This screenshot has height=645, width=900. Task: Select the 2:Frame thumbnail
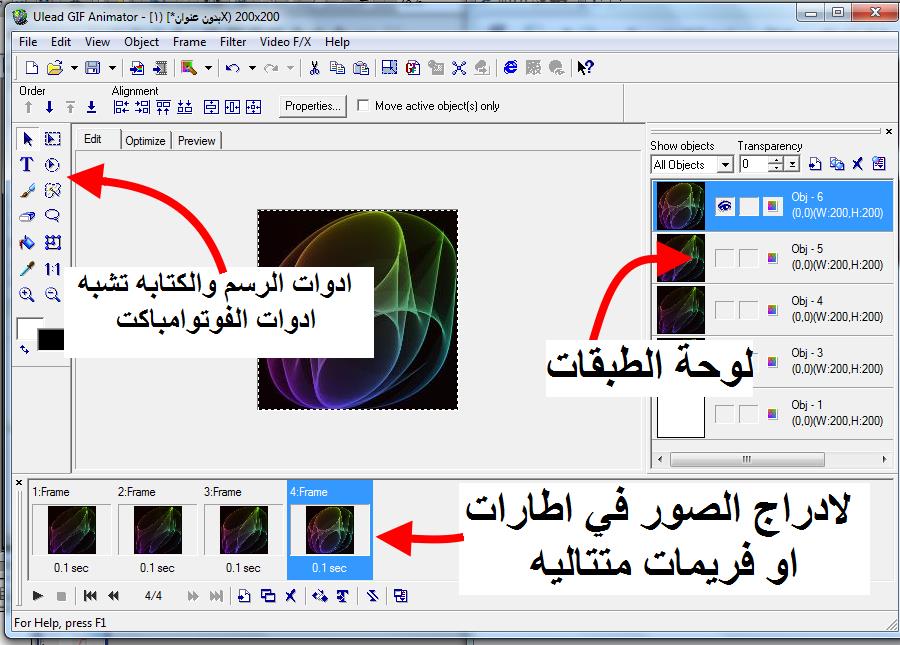click(x=158, y=530)
